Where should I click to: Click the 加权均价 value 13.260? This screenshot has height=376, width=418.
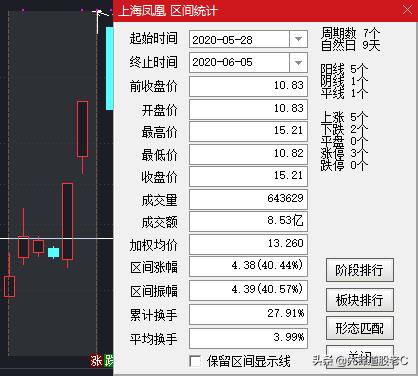tap(248, 244)
